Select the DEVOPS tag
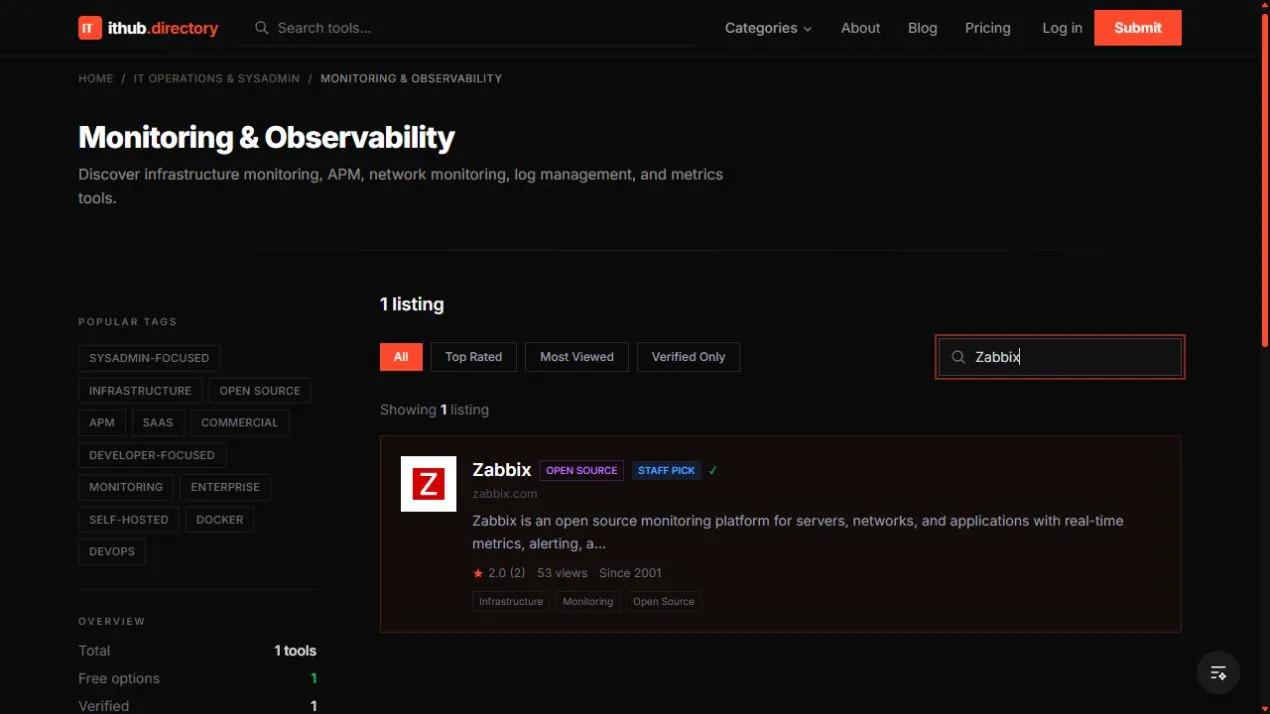 [x=112, y=552]
